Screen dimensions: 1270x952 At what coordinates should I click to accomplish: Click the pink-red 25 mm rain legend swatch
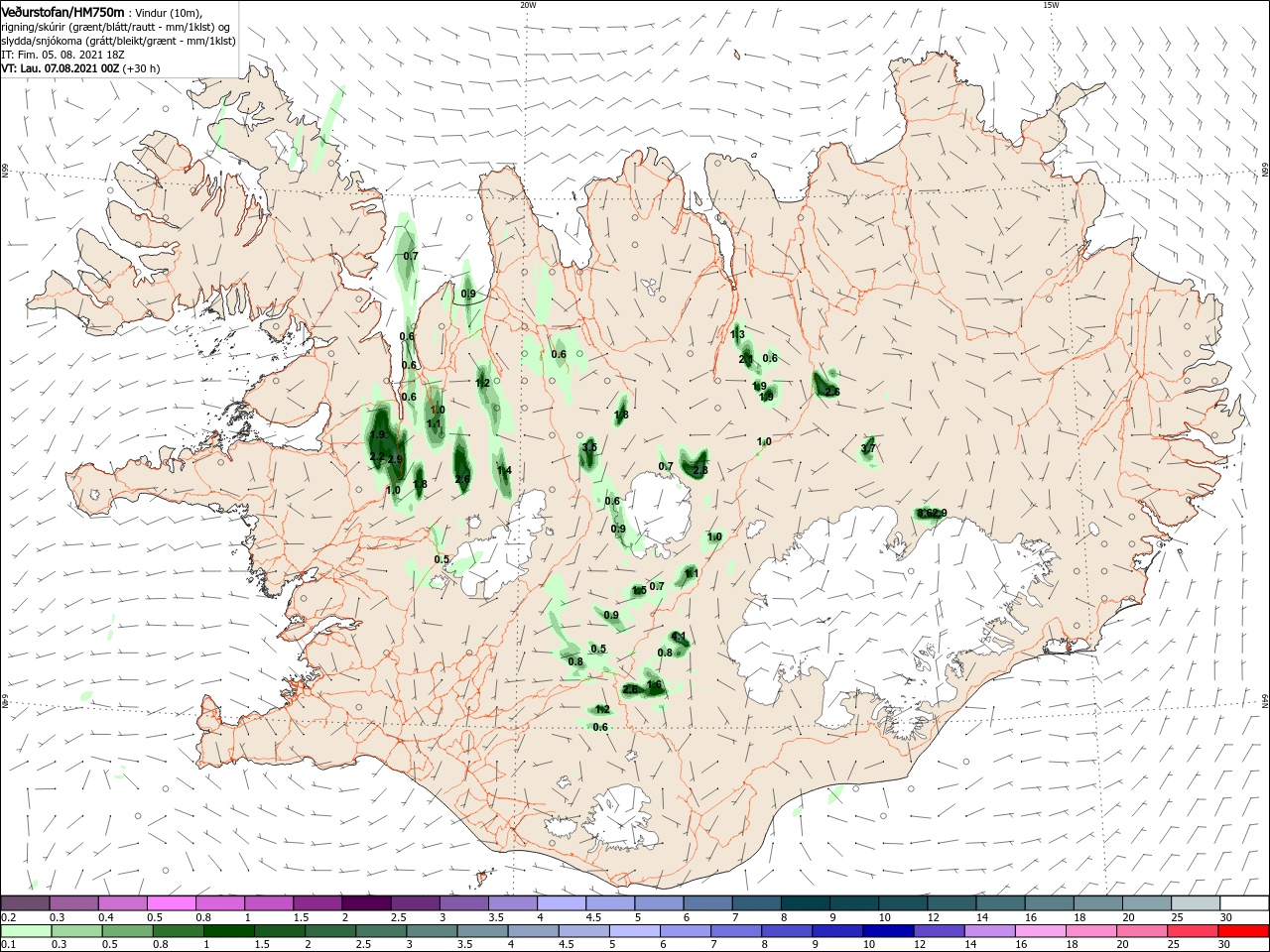coord(1195,931)
